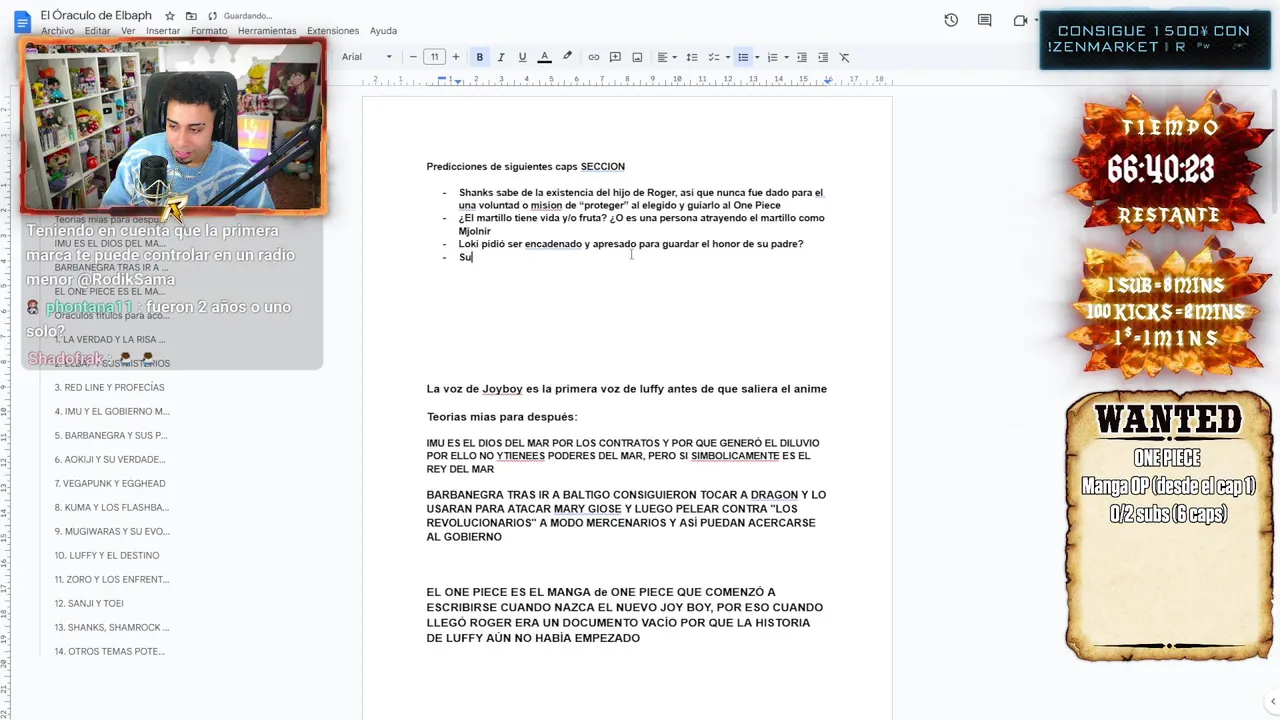Viewport: 1280px width, 720px height.
Task: Jump to outline item 10. LUFFY Y EL DESTINO
Action: [107, 555]
